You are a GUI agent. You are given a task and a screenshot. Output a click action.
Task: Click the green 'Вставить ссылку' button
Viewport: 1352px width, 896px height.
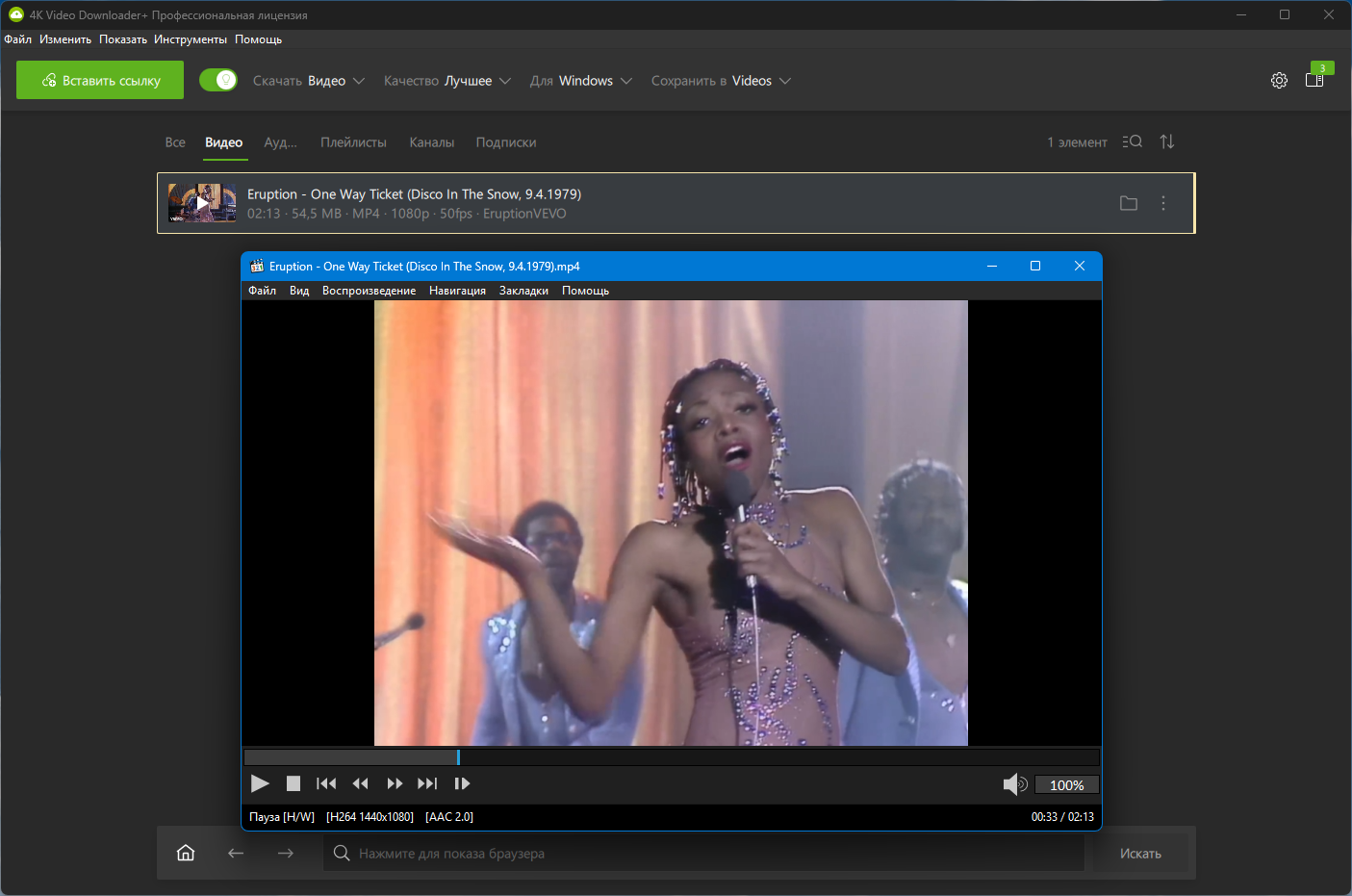(100, 81)
